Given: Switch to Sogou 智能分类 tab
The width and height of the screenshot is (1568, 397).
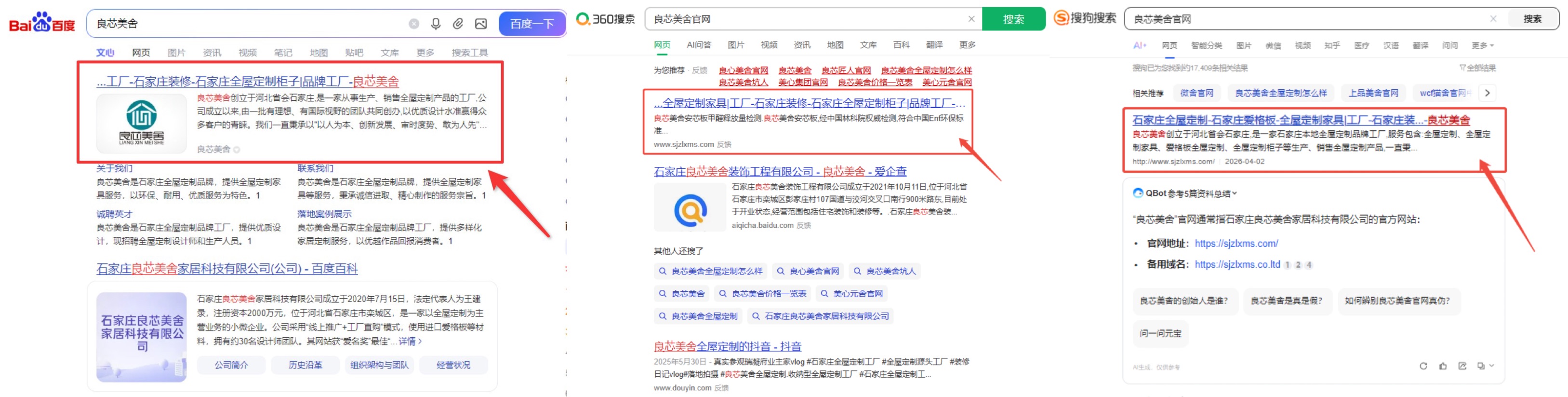Looking at the screenshot, I should [x=1207, y=46].
